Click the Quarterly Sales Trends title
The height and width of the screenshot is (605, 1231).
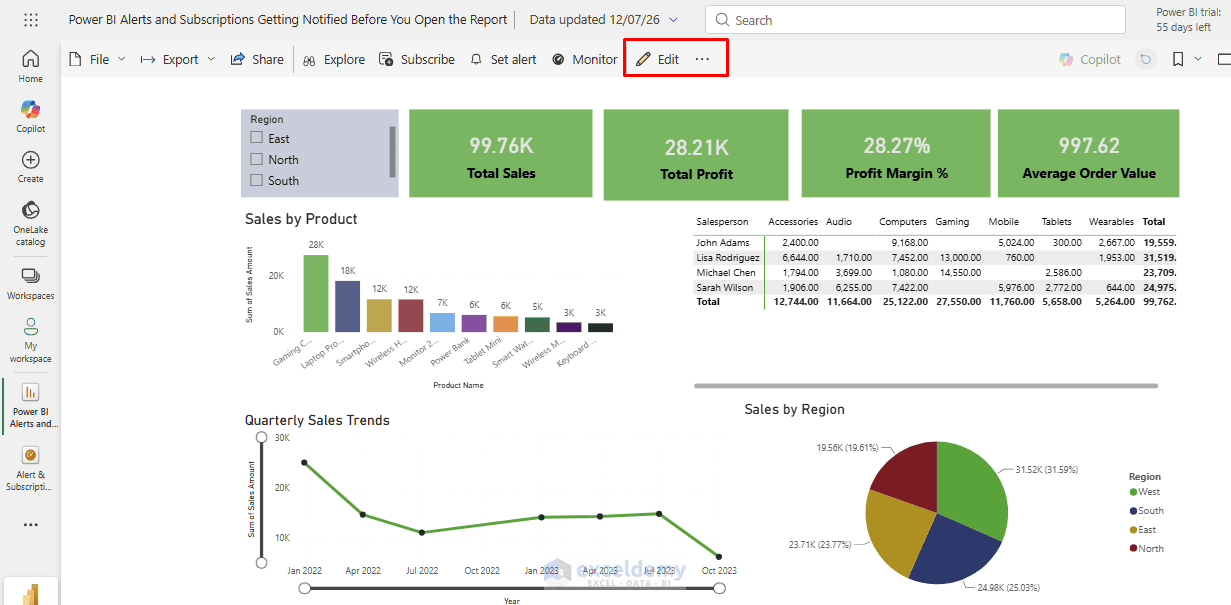click(x=317, y=420)
